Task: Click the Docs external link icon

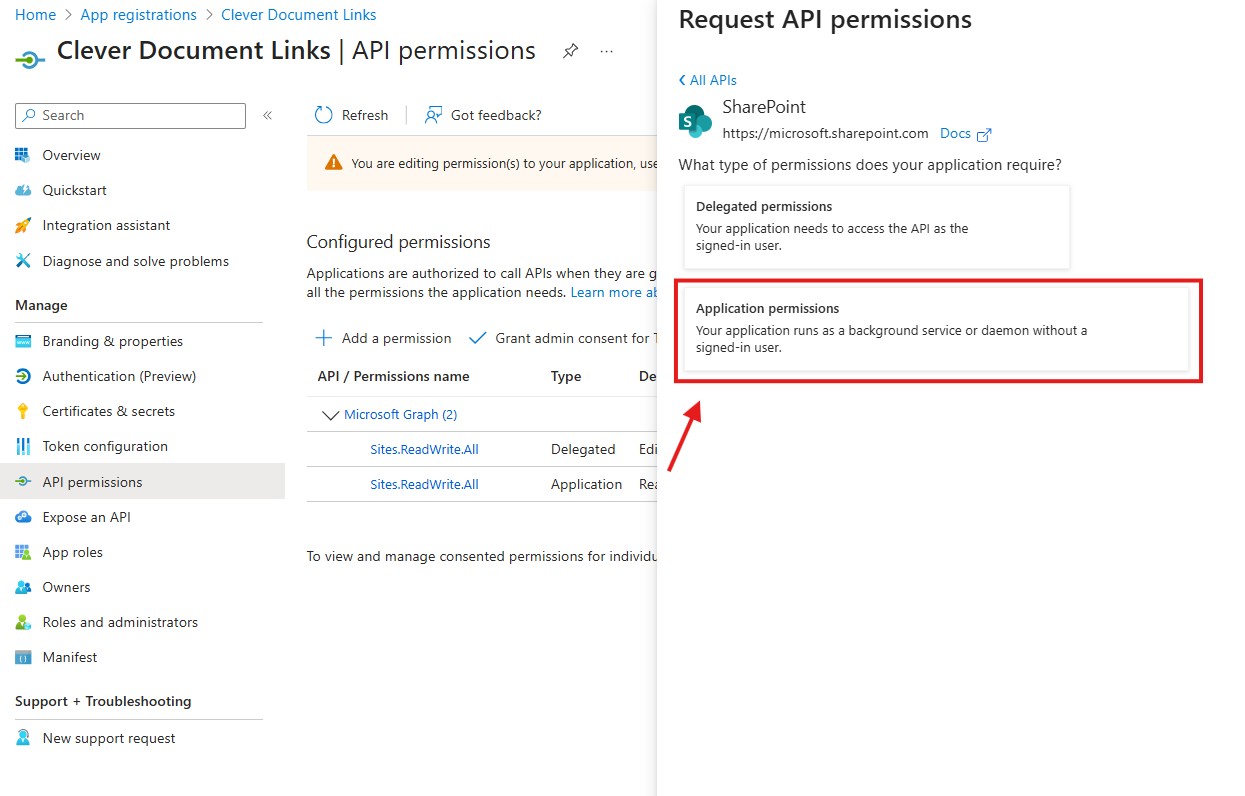Action: [984, 134]
